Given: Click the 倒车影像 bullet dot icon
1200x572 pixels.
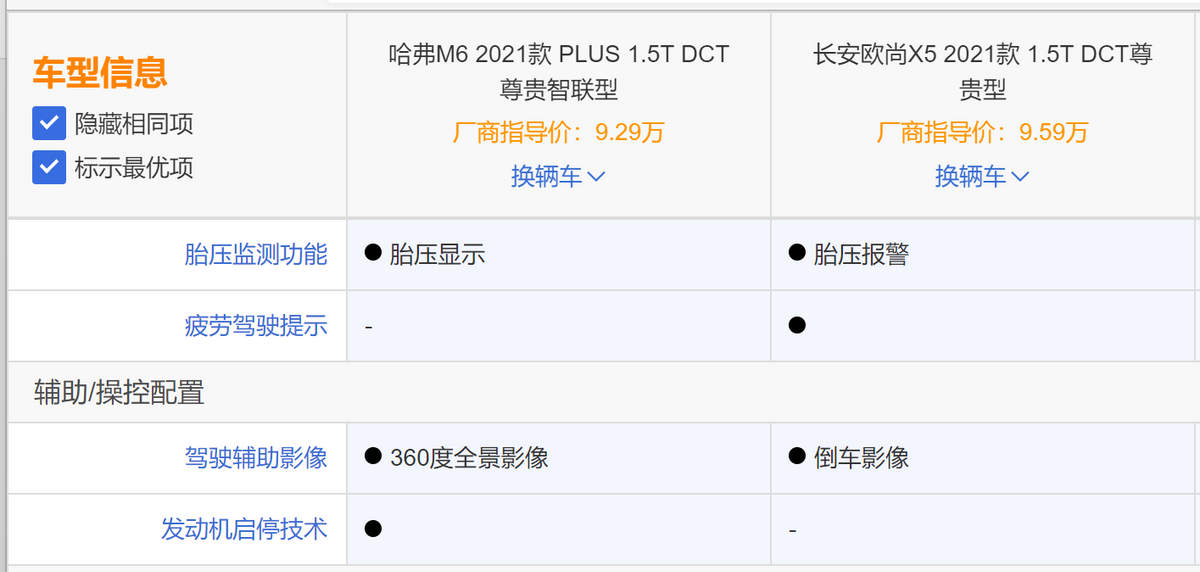Looking at the screenshot, I should click(797, 457).
